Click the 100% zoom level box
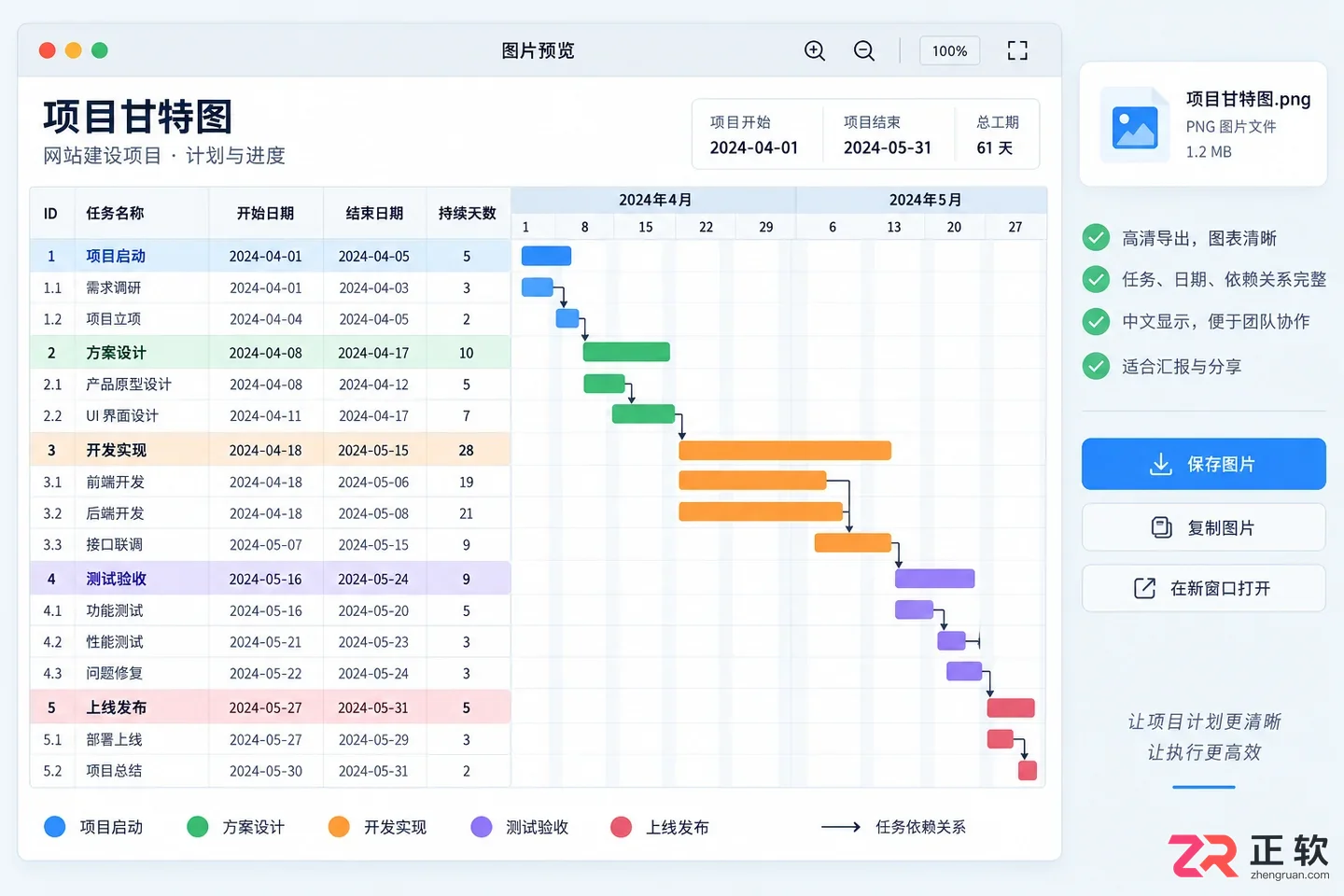Screen dimensions: 1344x896 pos(949,50)
